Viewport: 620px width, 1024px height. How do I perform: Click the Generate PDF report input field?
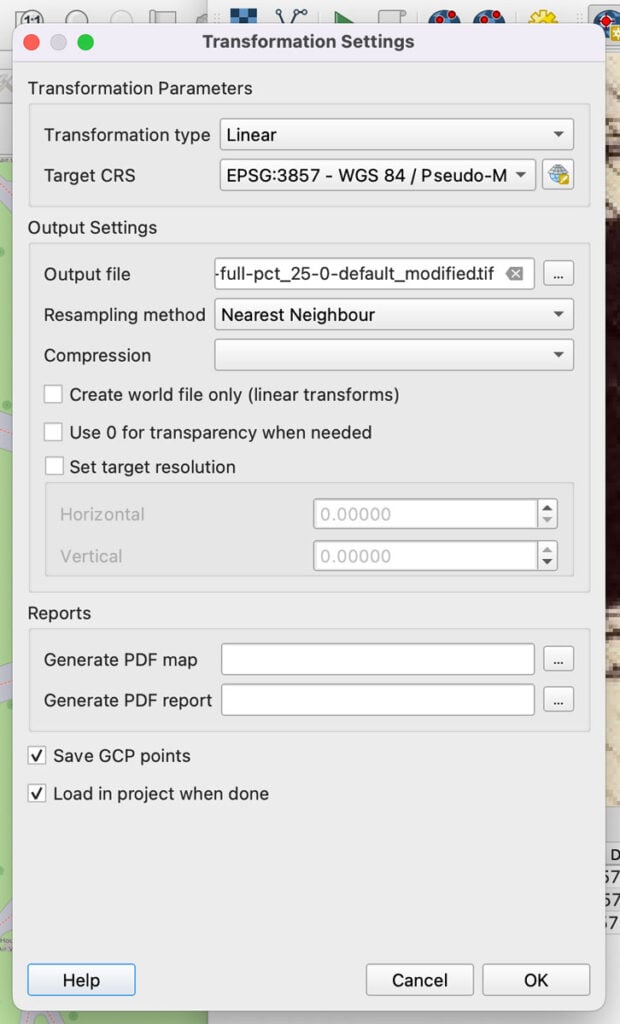pyautogui.click(x=378, y=700)
